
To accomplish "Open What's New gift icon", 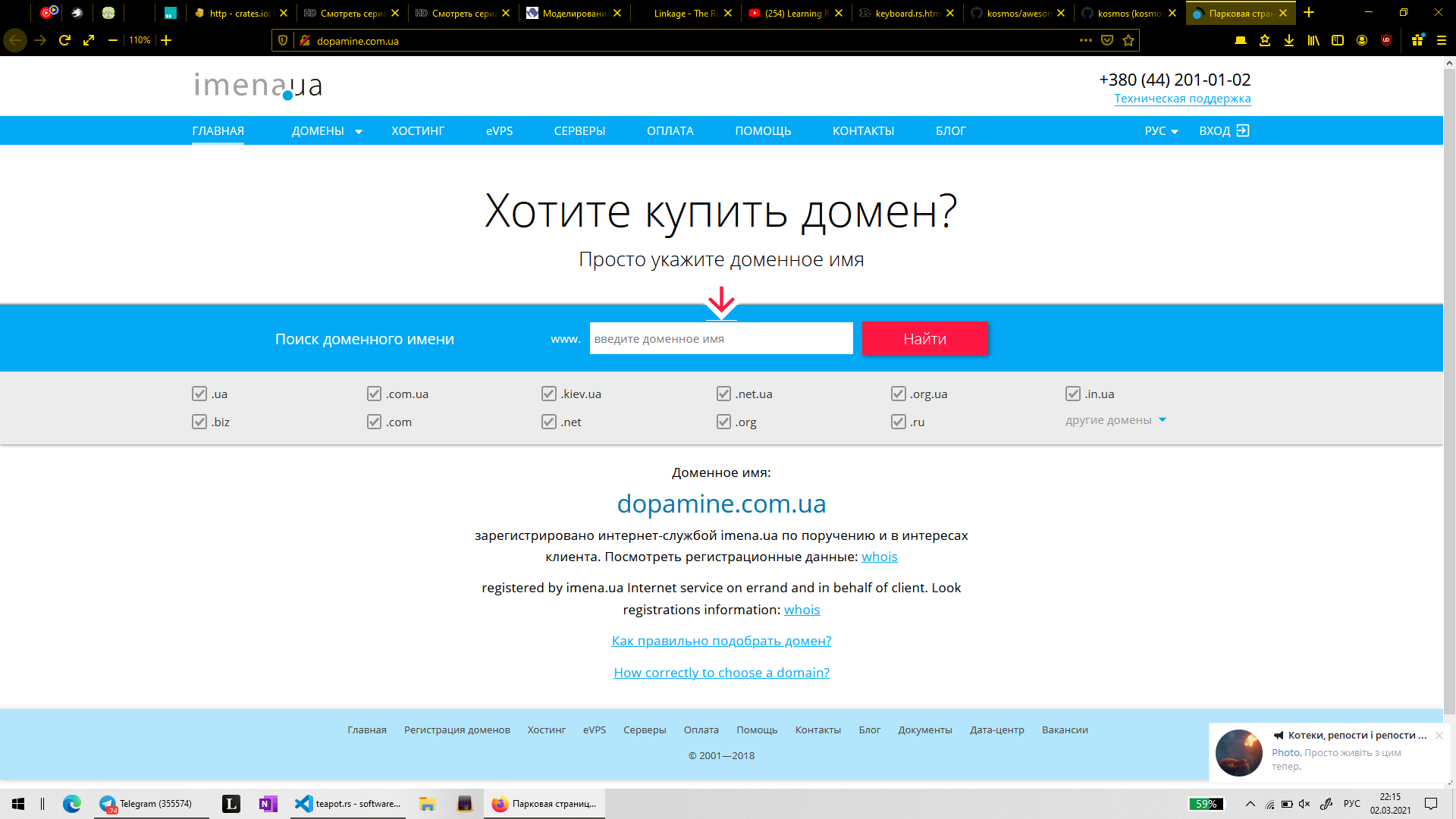I will (x=1417, y=40).
